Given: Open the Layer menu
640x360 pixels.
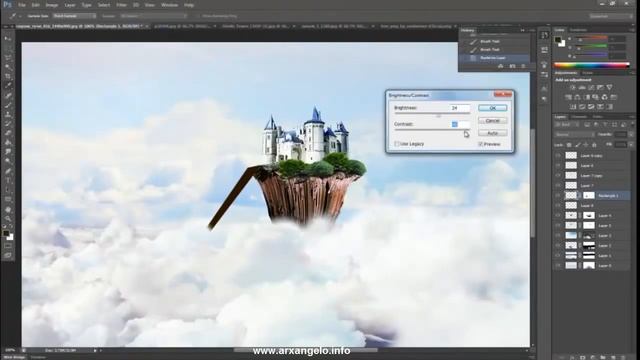Looking at the screenshot, I should click(70, 5).
